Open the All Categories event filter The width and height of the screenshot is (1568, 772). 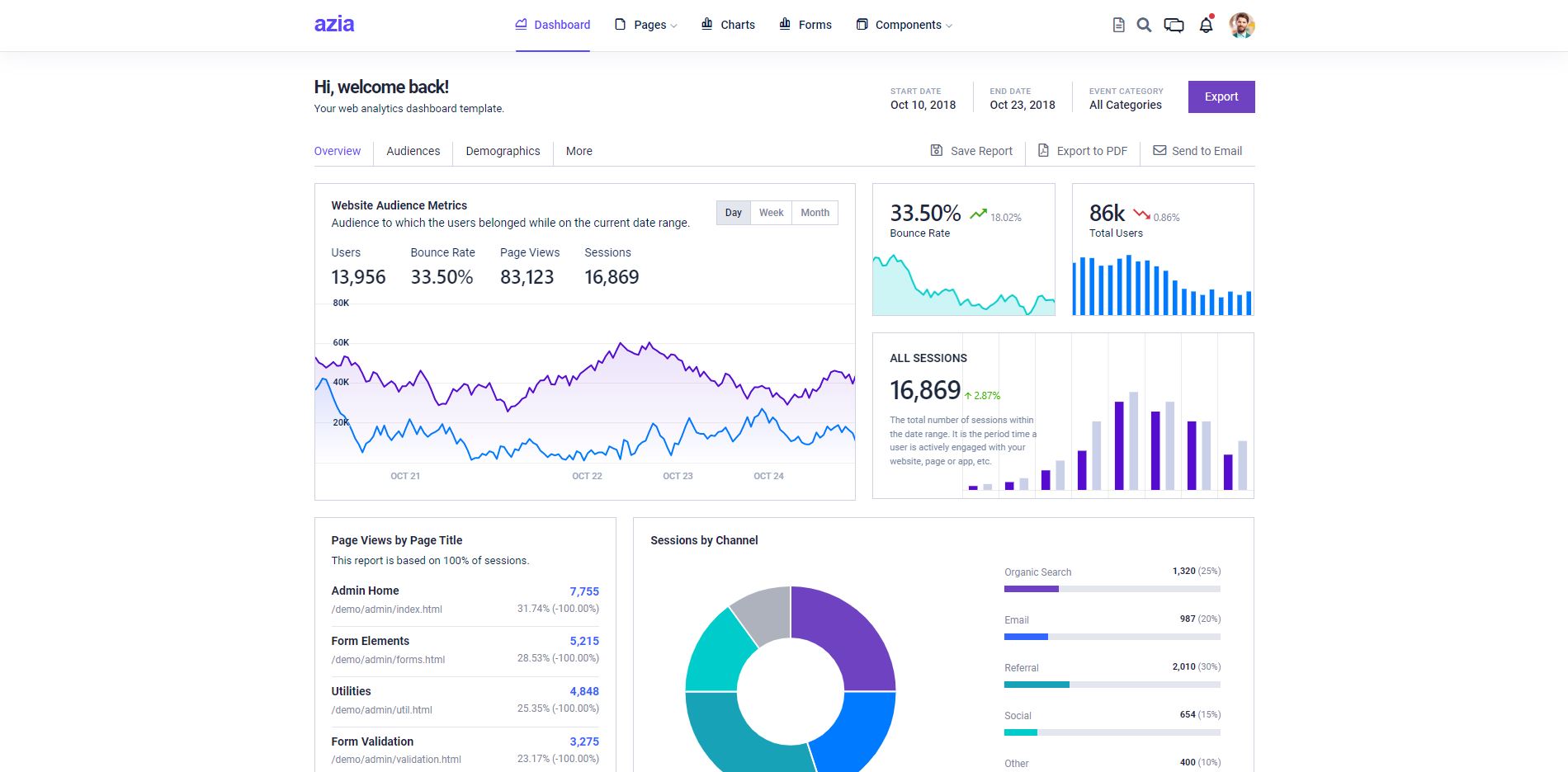1125,105
